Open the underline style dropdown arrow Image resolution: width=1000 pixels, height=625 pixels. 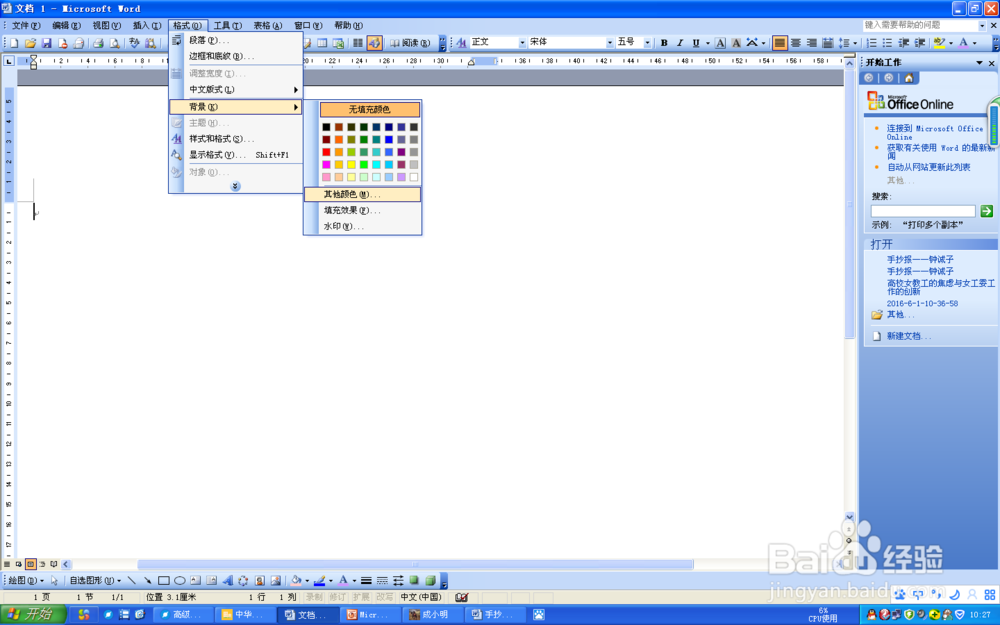[x=707, y=43]
